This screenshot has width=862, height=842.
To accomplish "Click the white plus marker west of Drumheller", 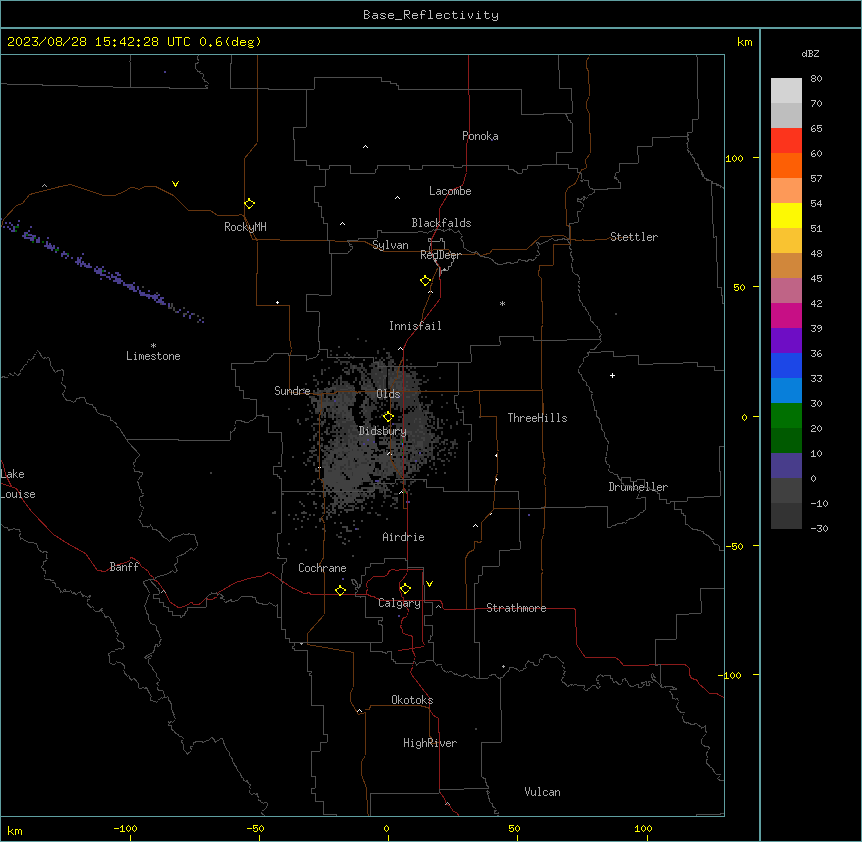I will tap(612, 375).
